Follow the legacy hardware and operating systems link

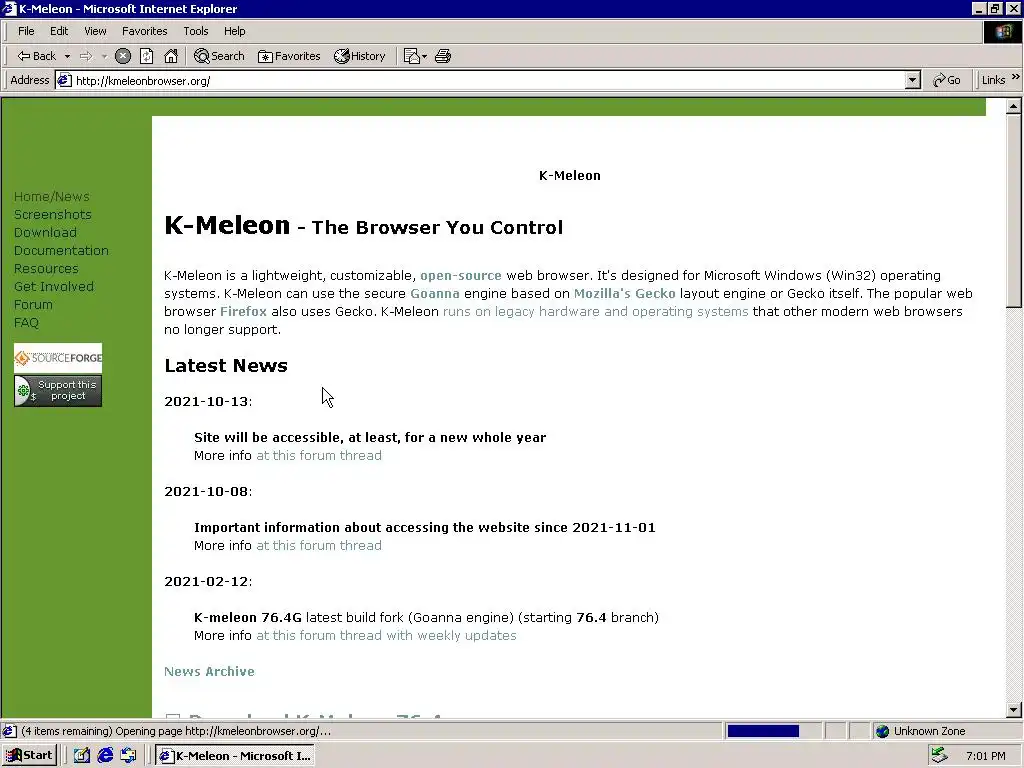coord(596,312)
